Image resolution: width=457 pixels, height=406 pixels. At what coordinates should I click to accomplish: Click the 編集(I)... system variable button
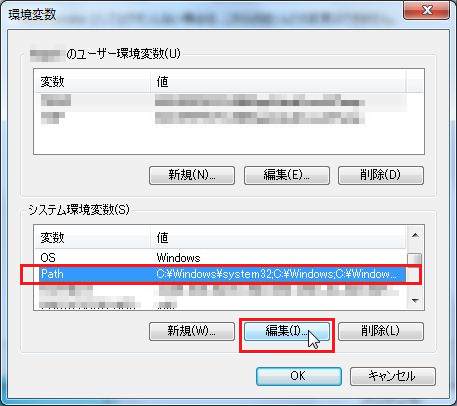(x=287, y=331)
